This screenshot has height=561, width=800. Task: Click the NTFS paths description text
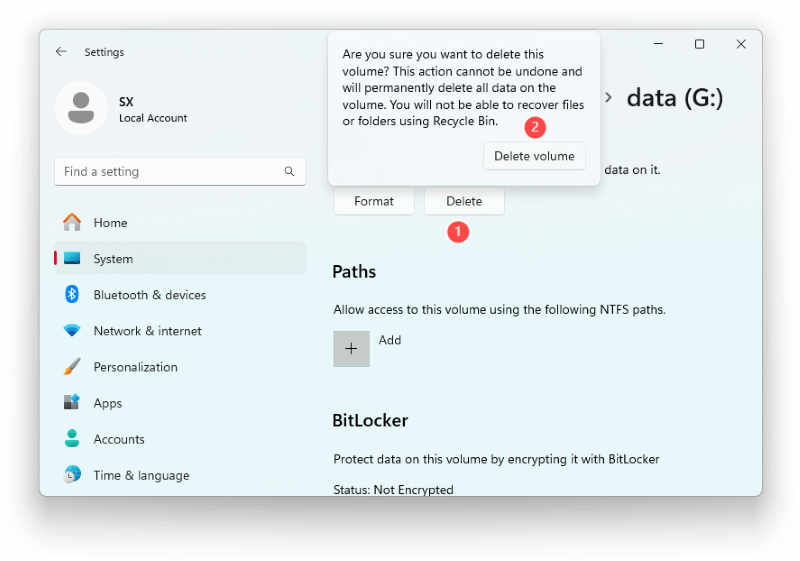click(499, 310)
